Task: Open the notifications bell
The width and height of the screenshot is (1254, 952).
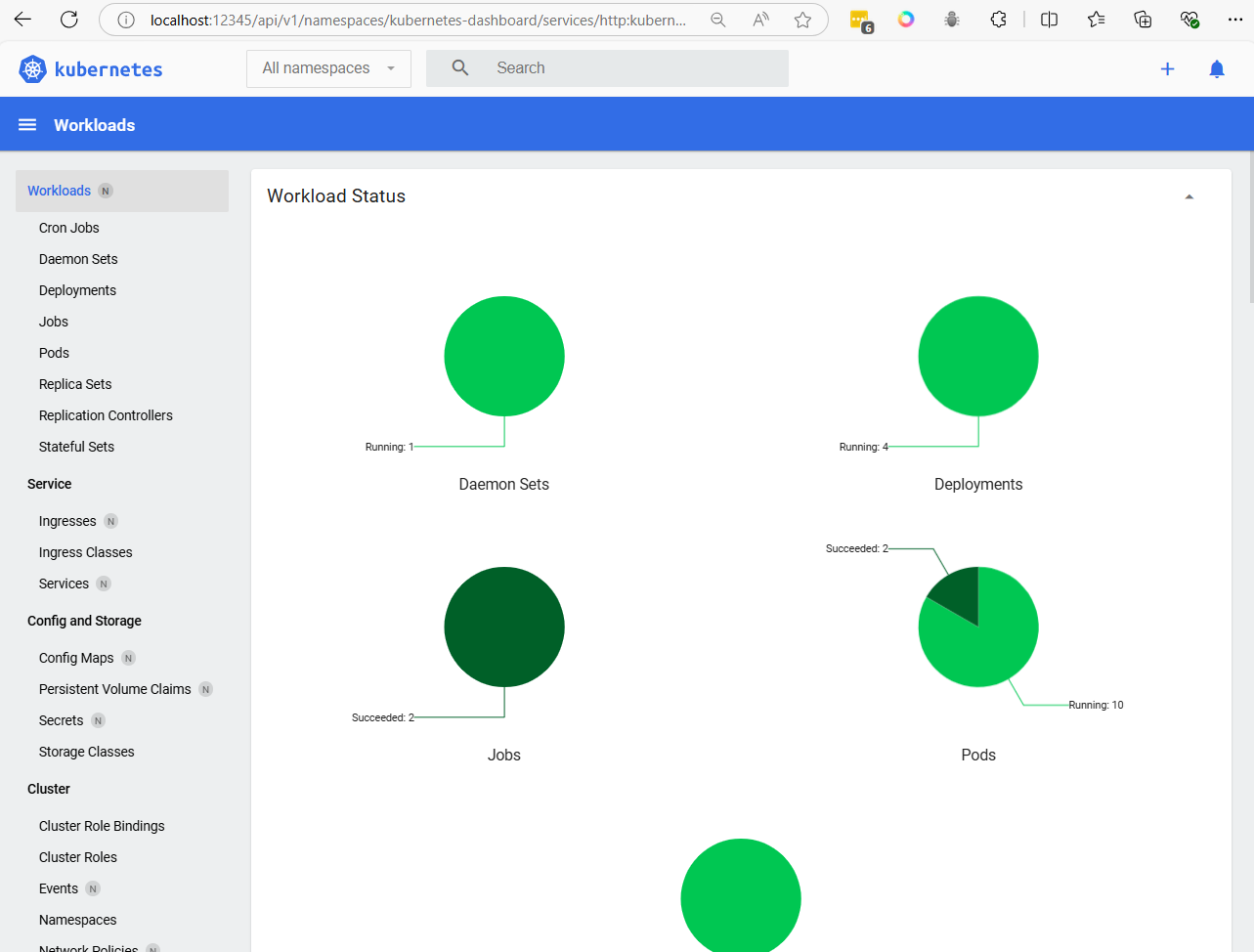Action: 1217,68
